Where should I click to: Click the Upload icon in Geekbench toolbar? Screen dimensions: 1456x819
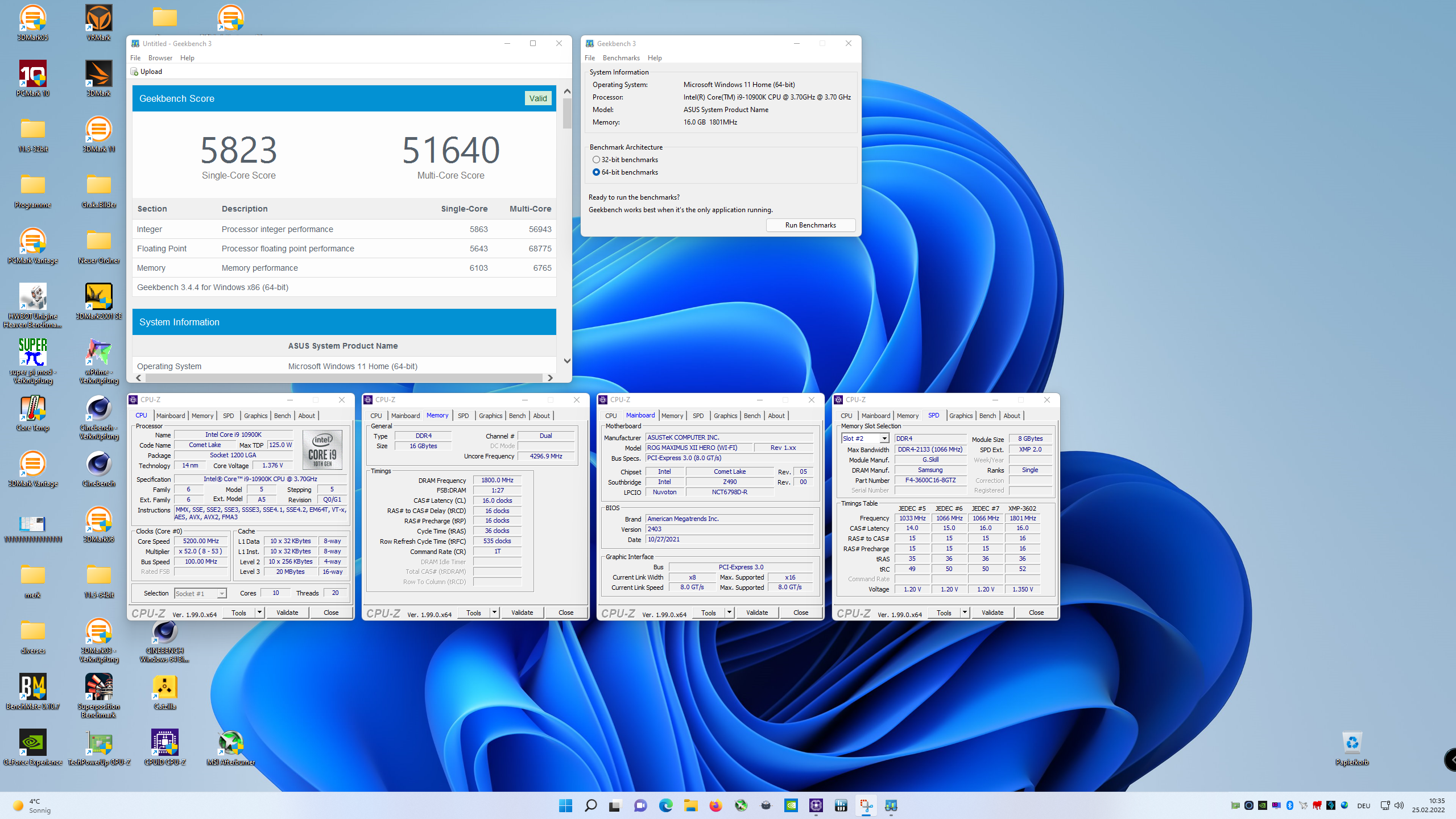coord(135,72)
